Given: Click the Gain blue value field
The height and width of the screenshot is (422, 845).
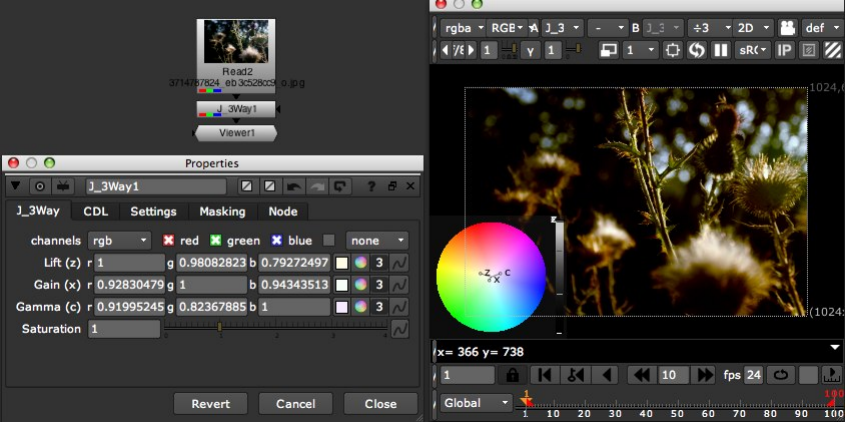Looking at the screenshot, I should [294, 285].
